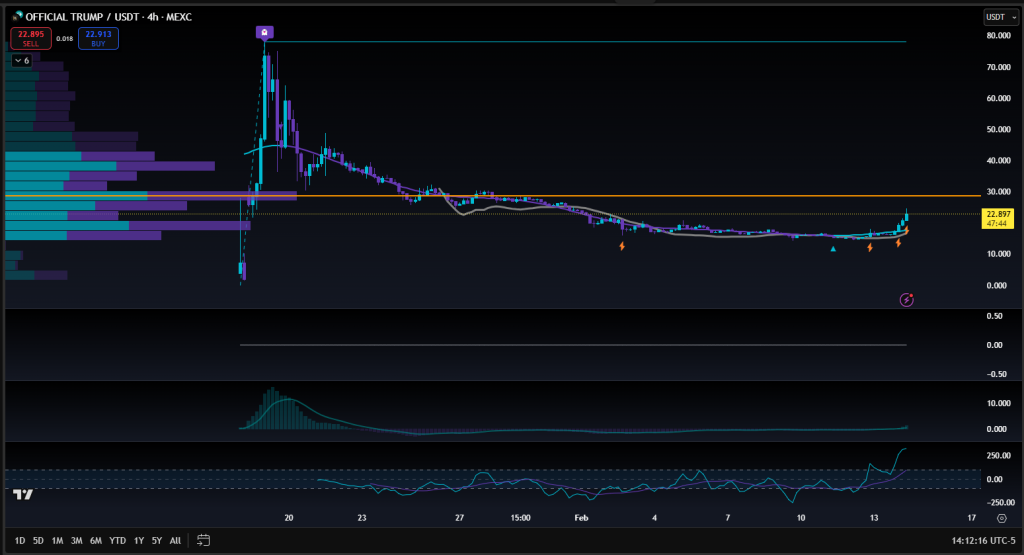1024x555 pixels.
Task: Click the 27 date label on time axis
Action: 459,518
